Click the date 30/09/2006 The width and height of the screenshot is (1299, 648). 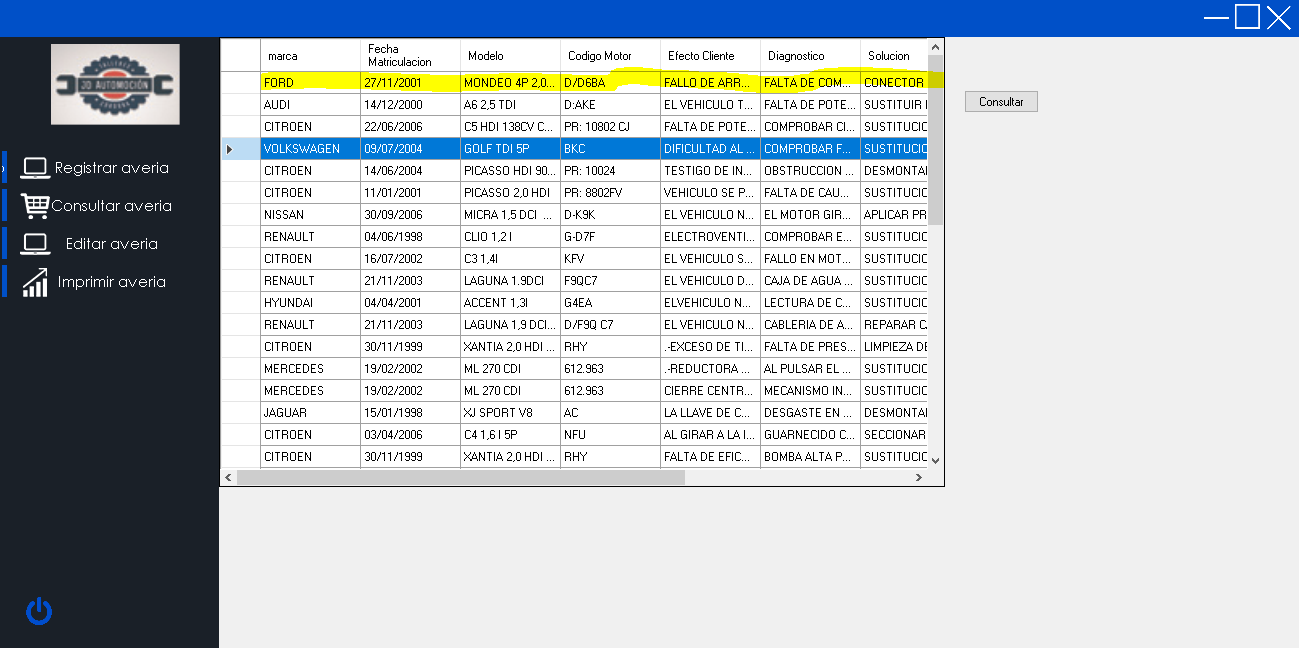coord(410,215)
